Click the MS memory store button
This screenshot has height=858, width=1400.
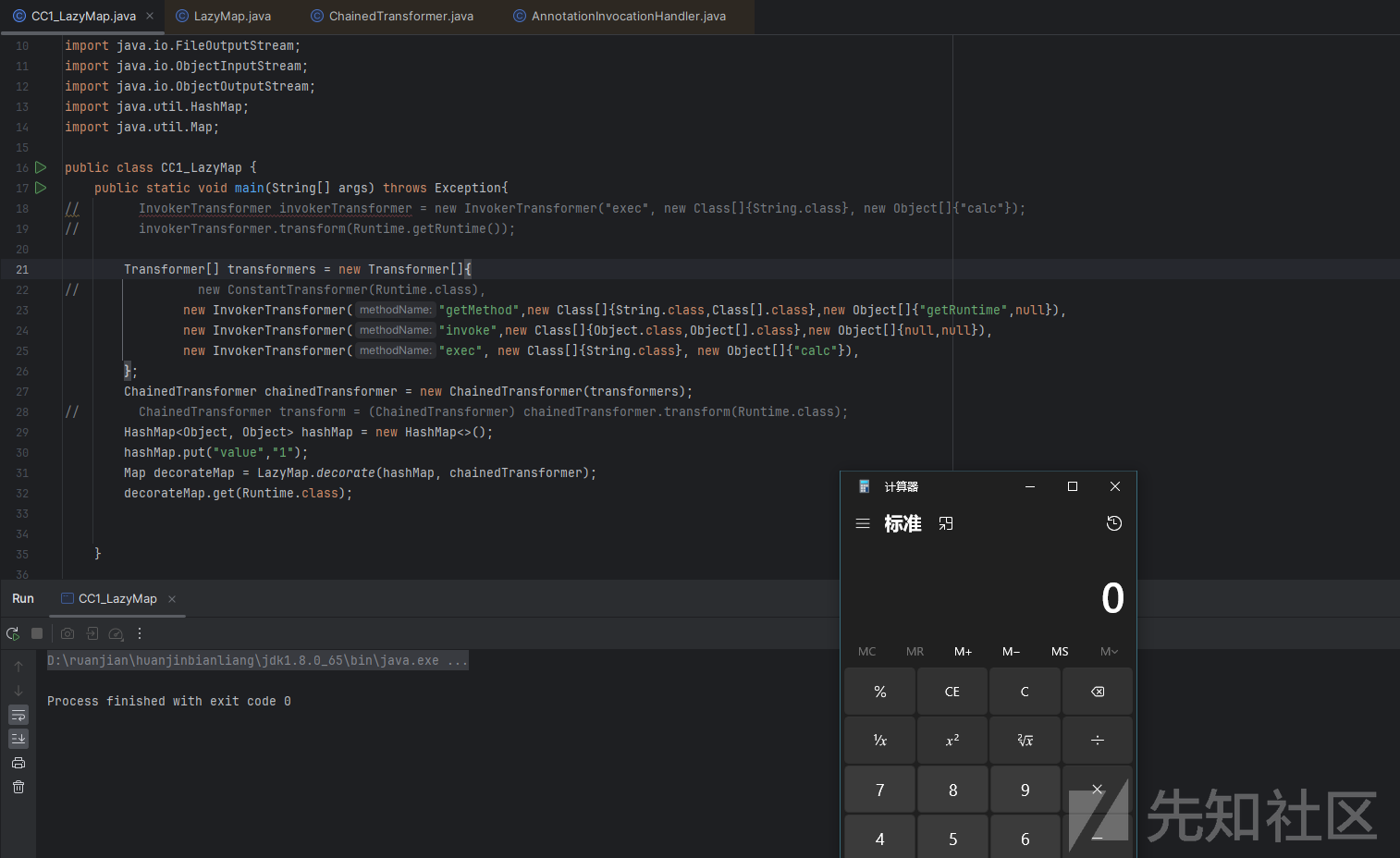(1060, 652)
